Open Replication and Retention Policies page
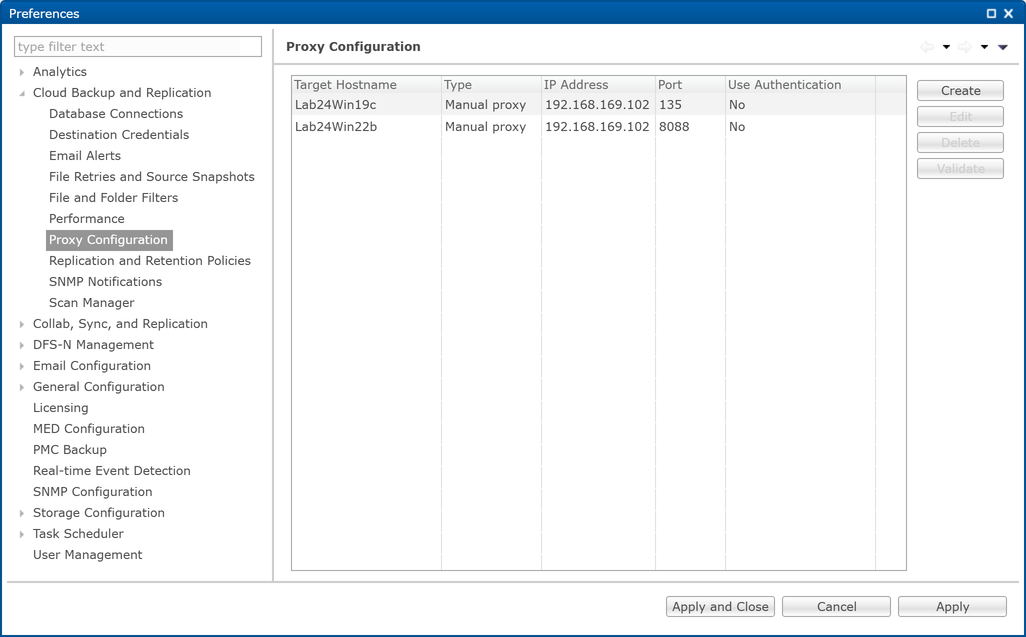This screenshot has height=637, width=1026. click(150, 260)
